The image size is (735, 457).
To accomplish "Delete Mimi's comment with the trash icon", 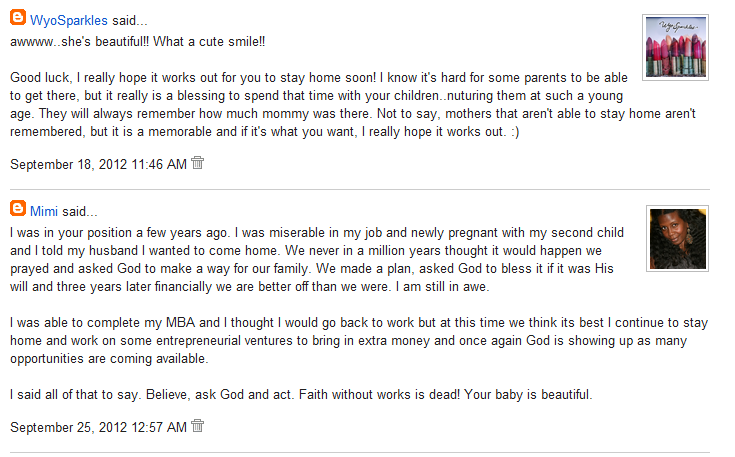I will [x=198, y=426].
